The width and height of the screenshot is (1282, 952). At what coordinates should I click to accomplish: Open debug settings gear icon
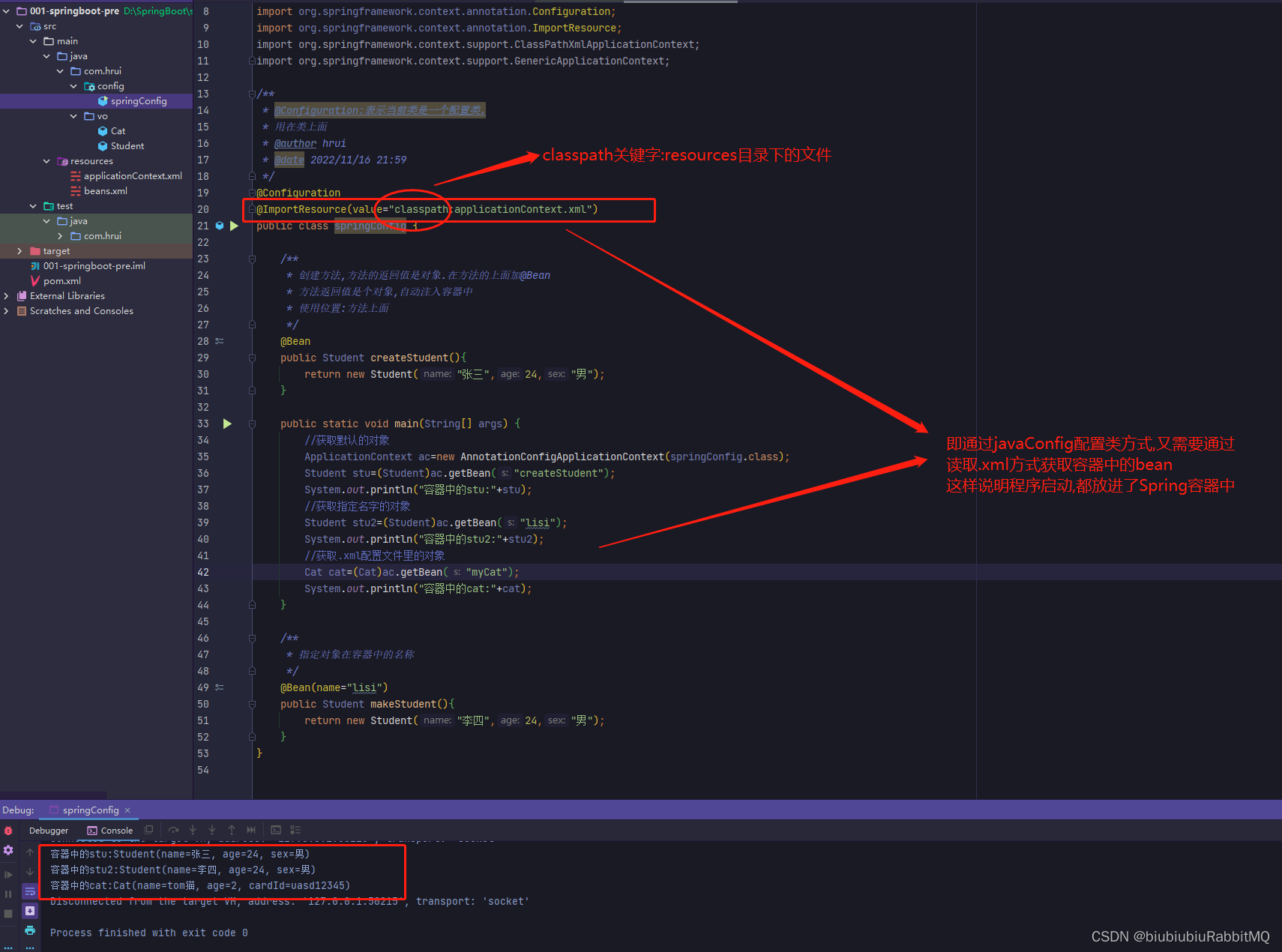tap(8, 850)
